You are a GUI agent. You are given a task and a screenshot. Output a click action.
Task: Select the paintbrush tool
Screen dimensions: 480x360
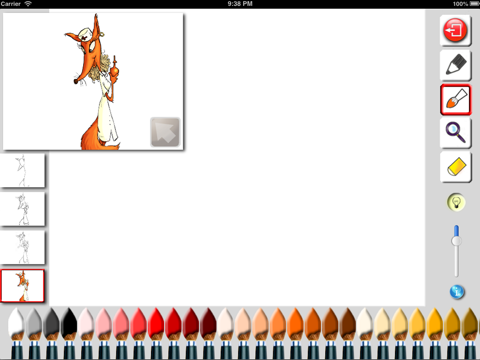tap(455, 100)
